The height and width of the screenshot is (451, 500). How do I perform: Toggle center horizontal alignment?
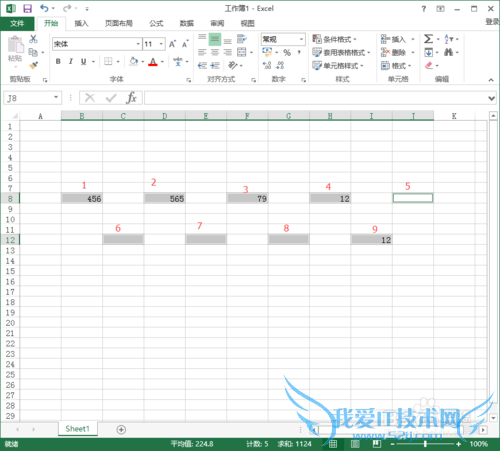click(x=215, y=52)
